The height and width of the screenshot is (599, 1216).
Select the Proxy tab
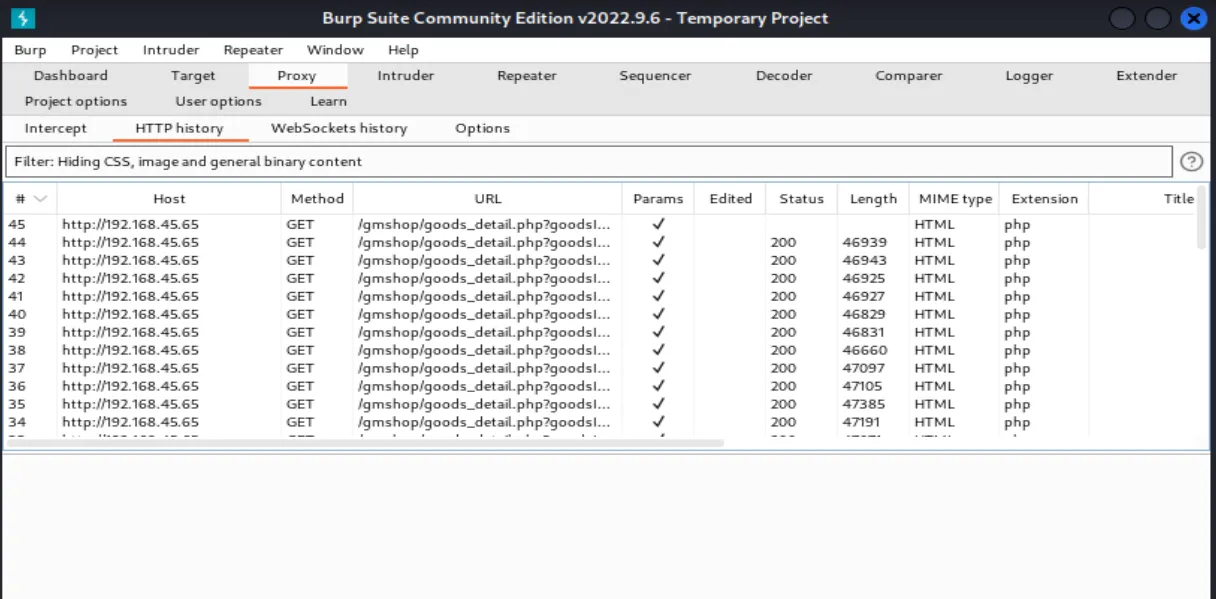(x=297, y=75)
